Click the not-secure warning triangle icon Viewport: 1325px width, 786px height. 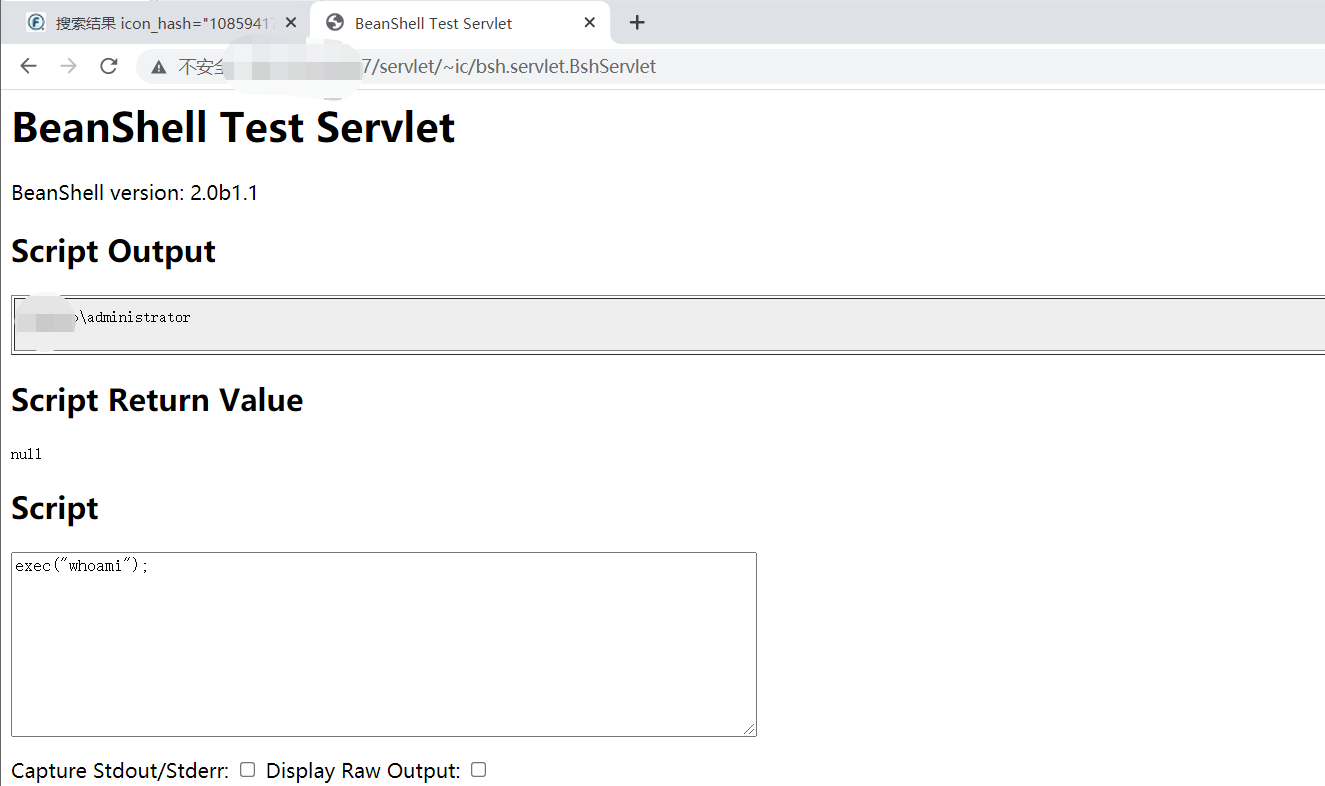(158, 67)
